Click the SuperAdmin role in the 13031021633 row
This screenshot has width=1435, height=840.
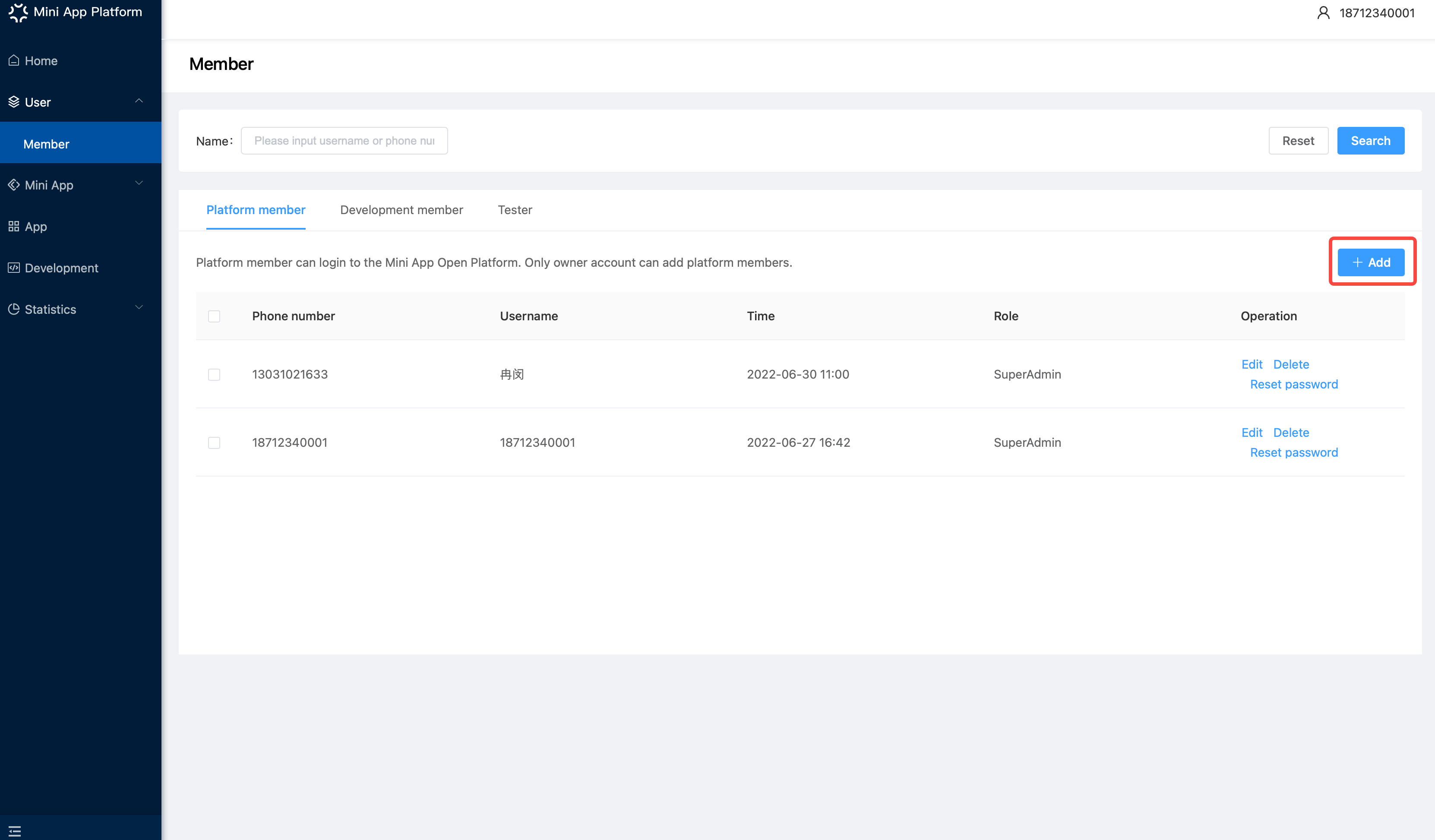pos(1027,374)
